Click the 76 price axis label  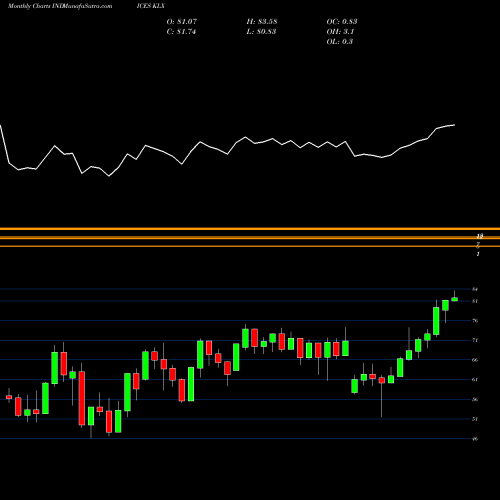click(475, 321)
